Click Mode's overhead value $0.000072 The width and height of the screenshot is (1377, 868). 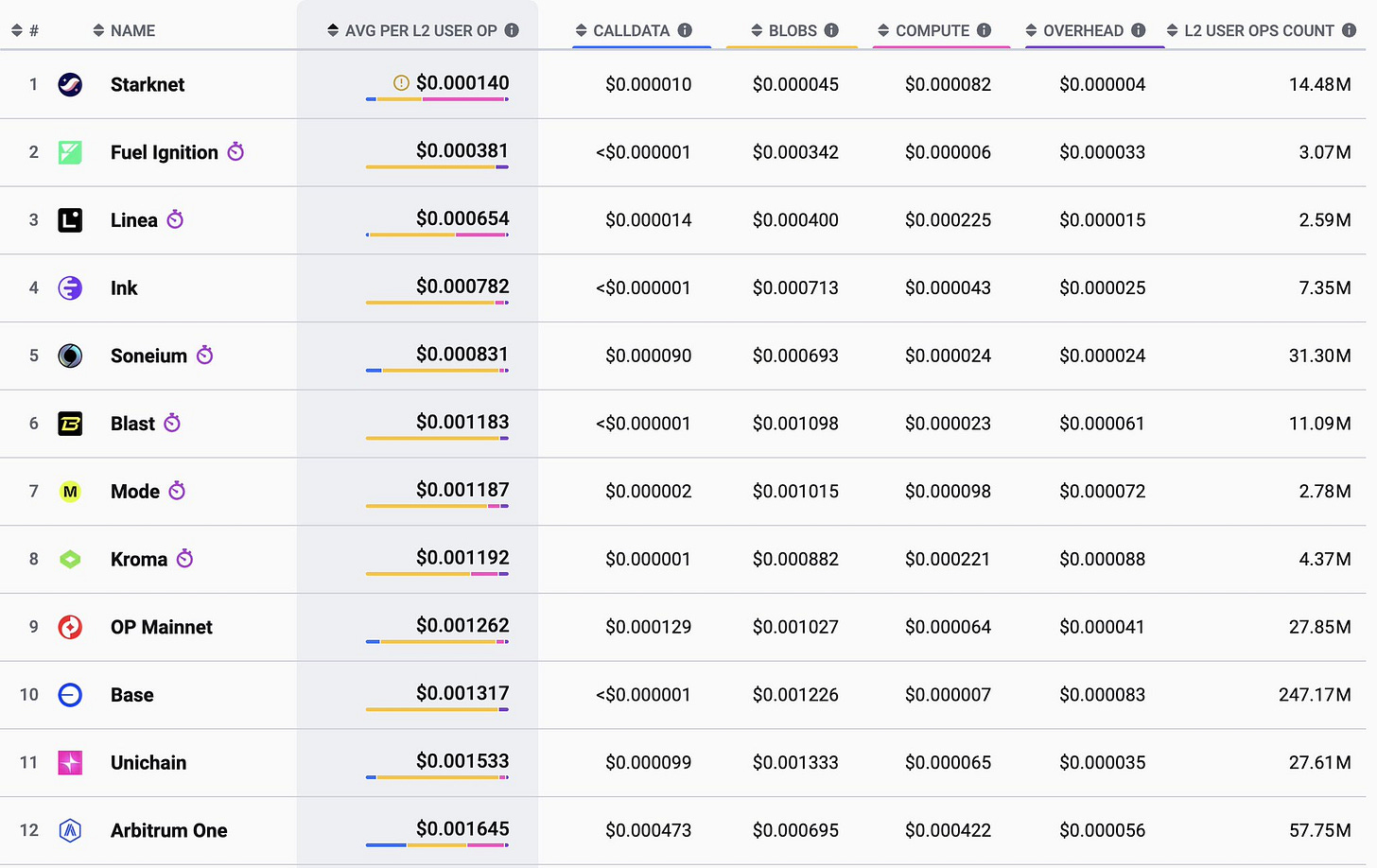click(x=1102, y=492)
